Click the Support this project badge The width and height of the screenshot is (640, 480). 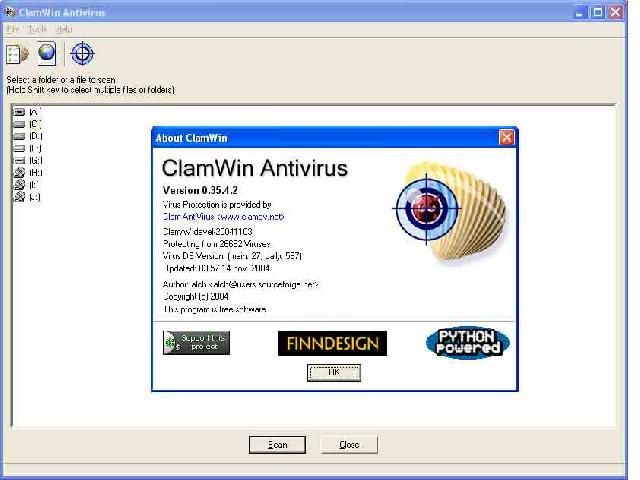pos(196,343)
